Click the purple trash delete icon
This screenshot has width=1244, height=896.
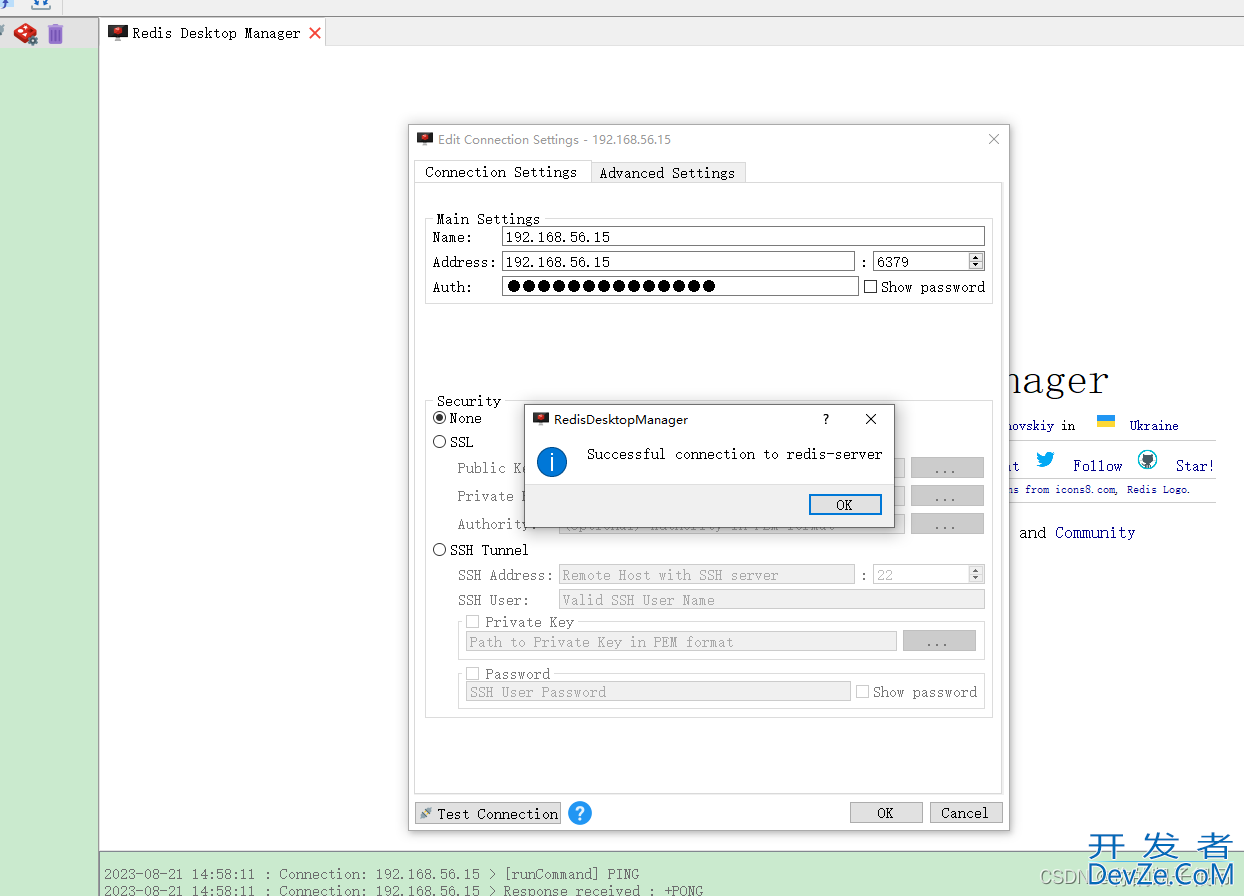tap(55, 34)
